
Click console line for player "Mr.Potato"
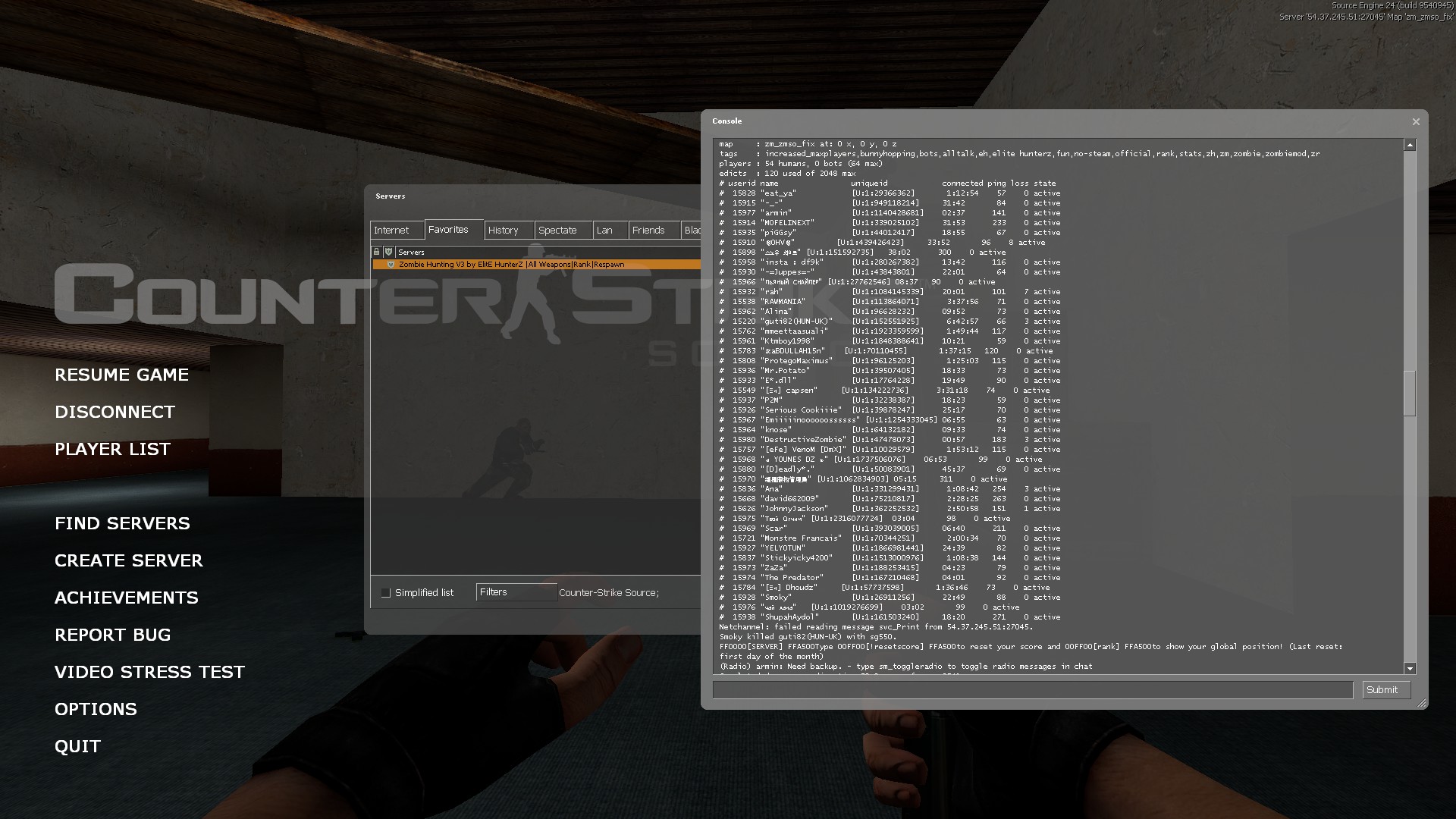click(x=890, y=371)
